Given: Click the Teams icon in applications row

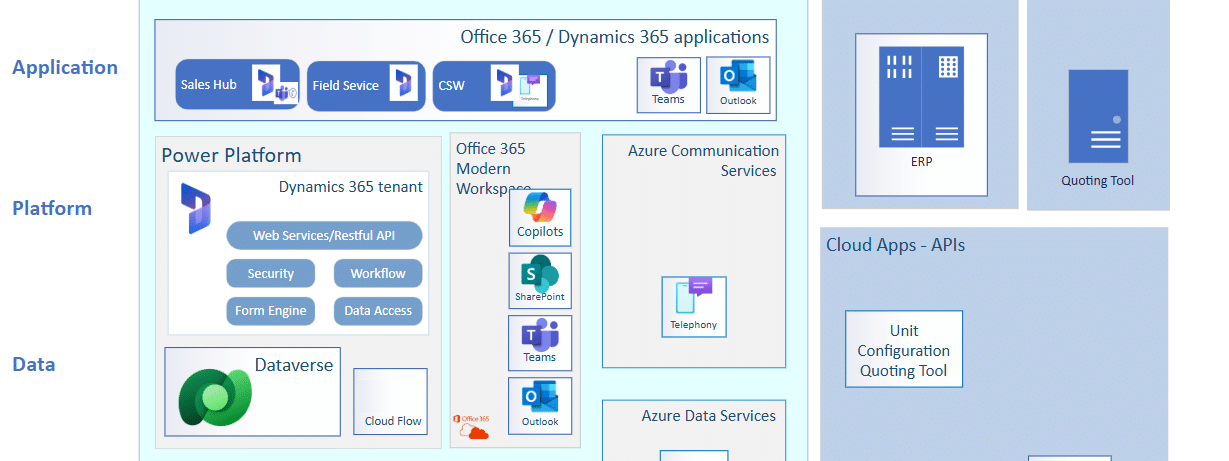Looking at the screenshot, I should 669,80.
